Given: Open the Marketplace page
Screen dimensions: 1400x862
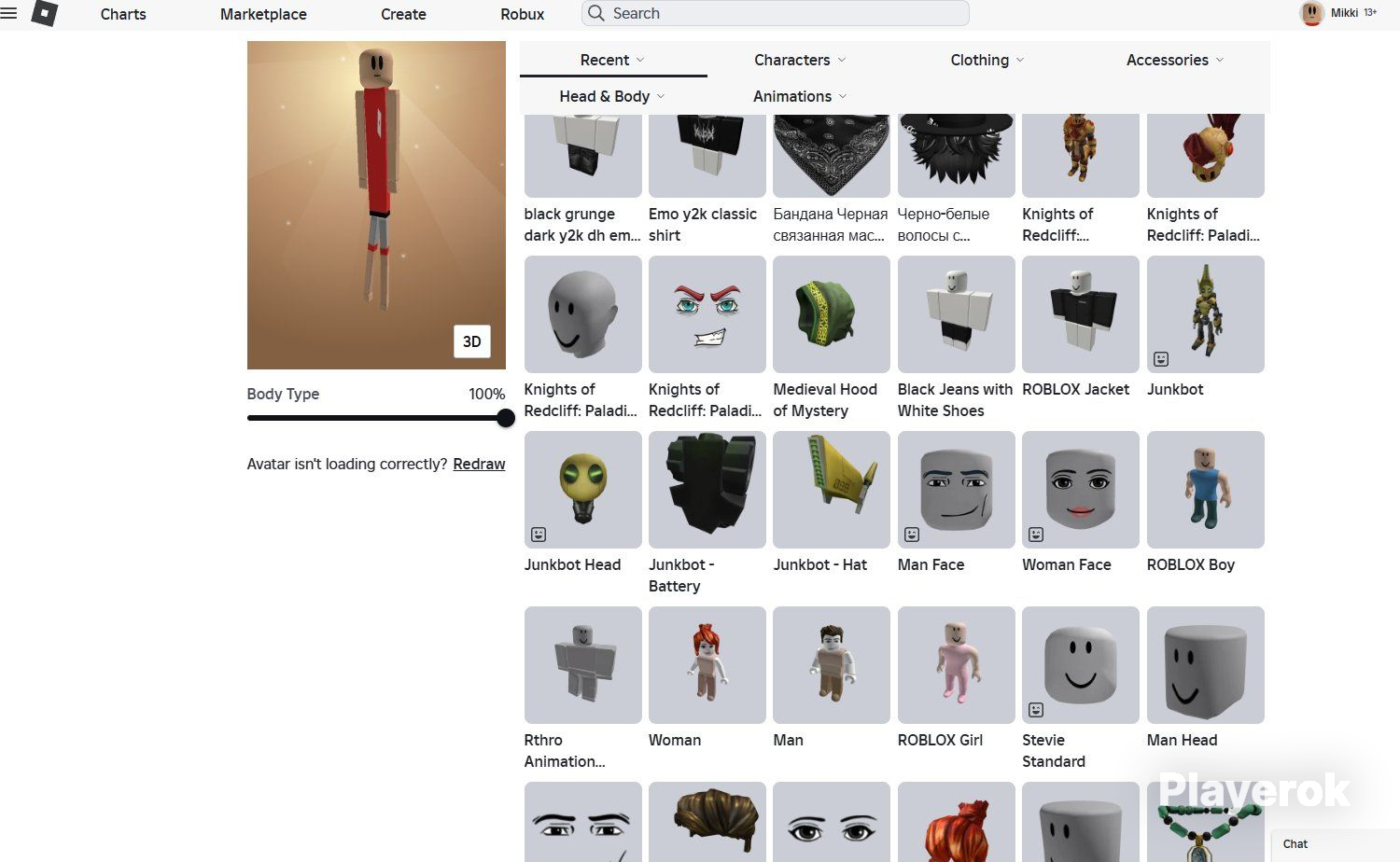Looking at the screenshot, I should (x=263, y=14).
